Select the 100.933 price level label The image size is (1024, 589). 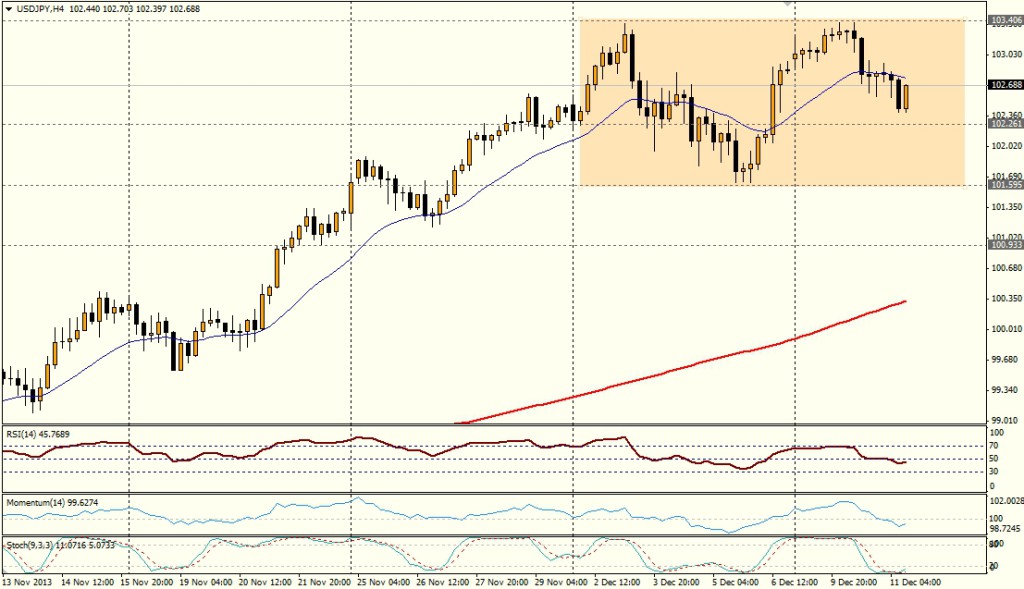coord(1004,245)
